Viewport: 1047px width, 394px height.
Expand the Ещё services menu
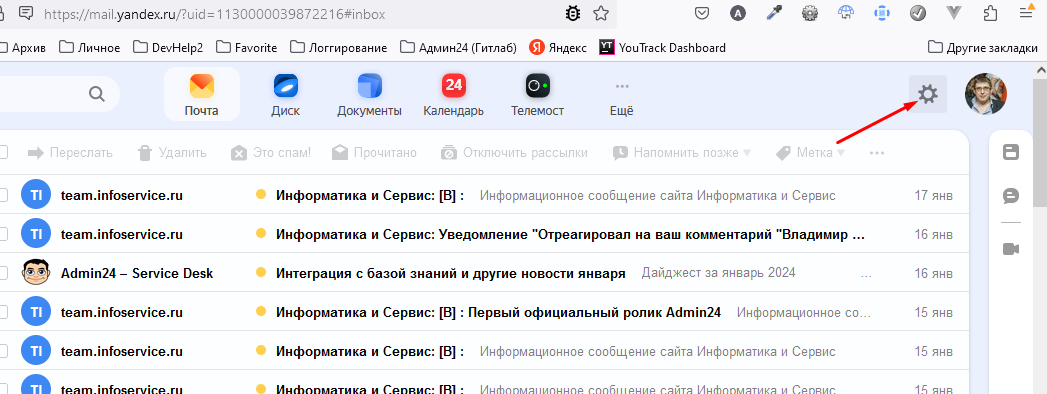[x=622, y=98]
